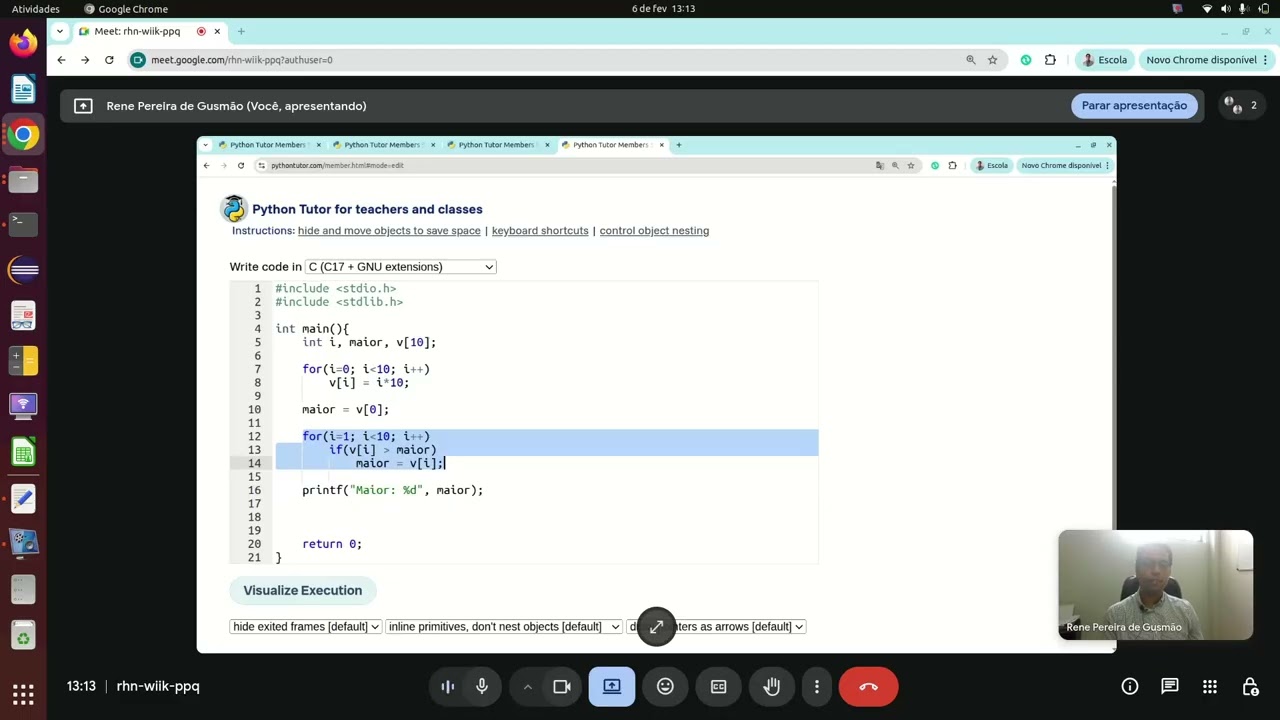Open Chrome extensions puzzle icon
The width and height of the screenshot is (1280, 720).
pos(1050,60)
